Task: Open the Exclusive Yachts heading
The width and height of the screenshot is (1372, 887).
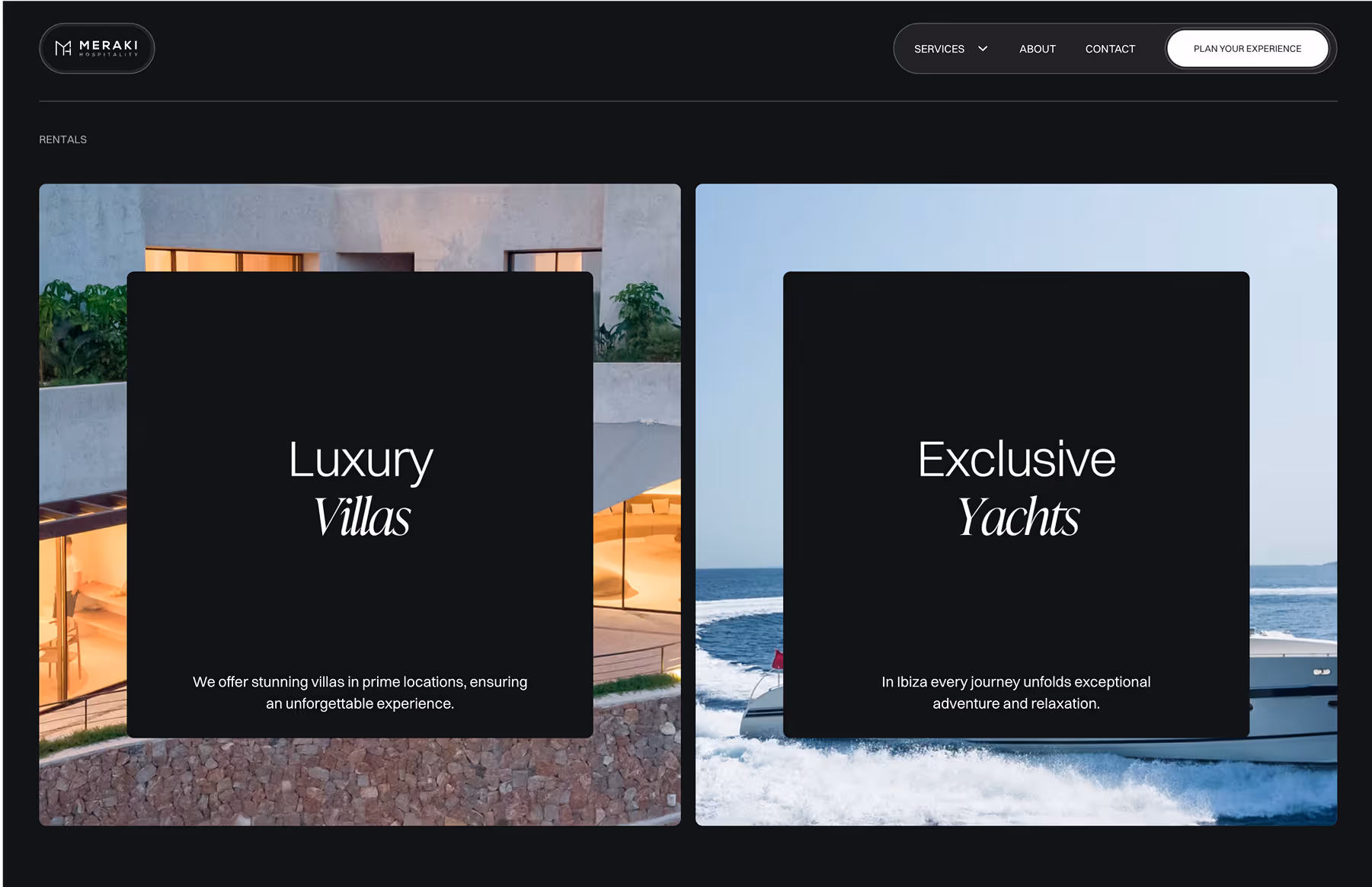Action: [x=1016, y=488]
